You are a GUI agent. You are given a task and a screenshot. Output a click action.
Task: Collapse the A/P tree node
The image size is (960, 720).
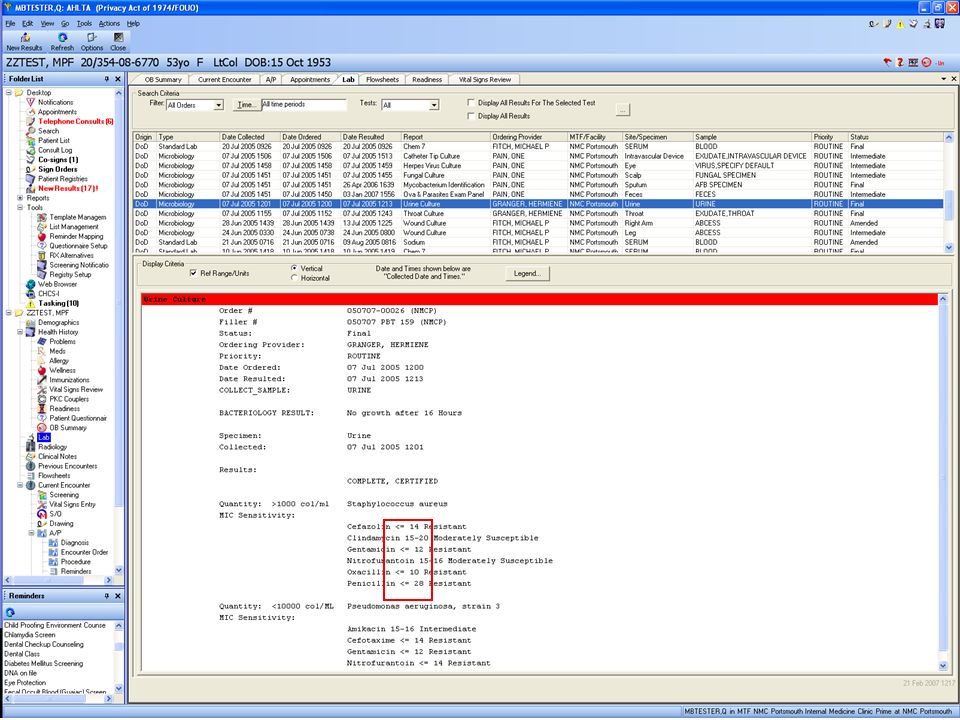[x=31, y=533]
